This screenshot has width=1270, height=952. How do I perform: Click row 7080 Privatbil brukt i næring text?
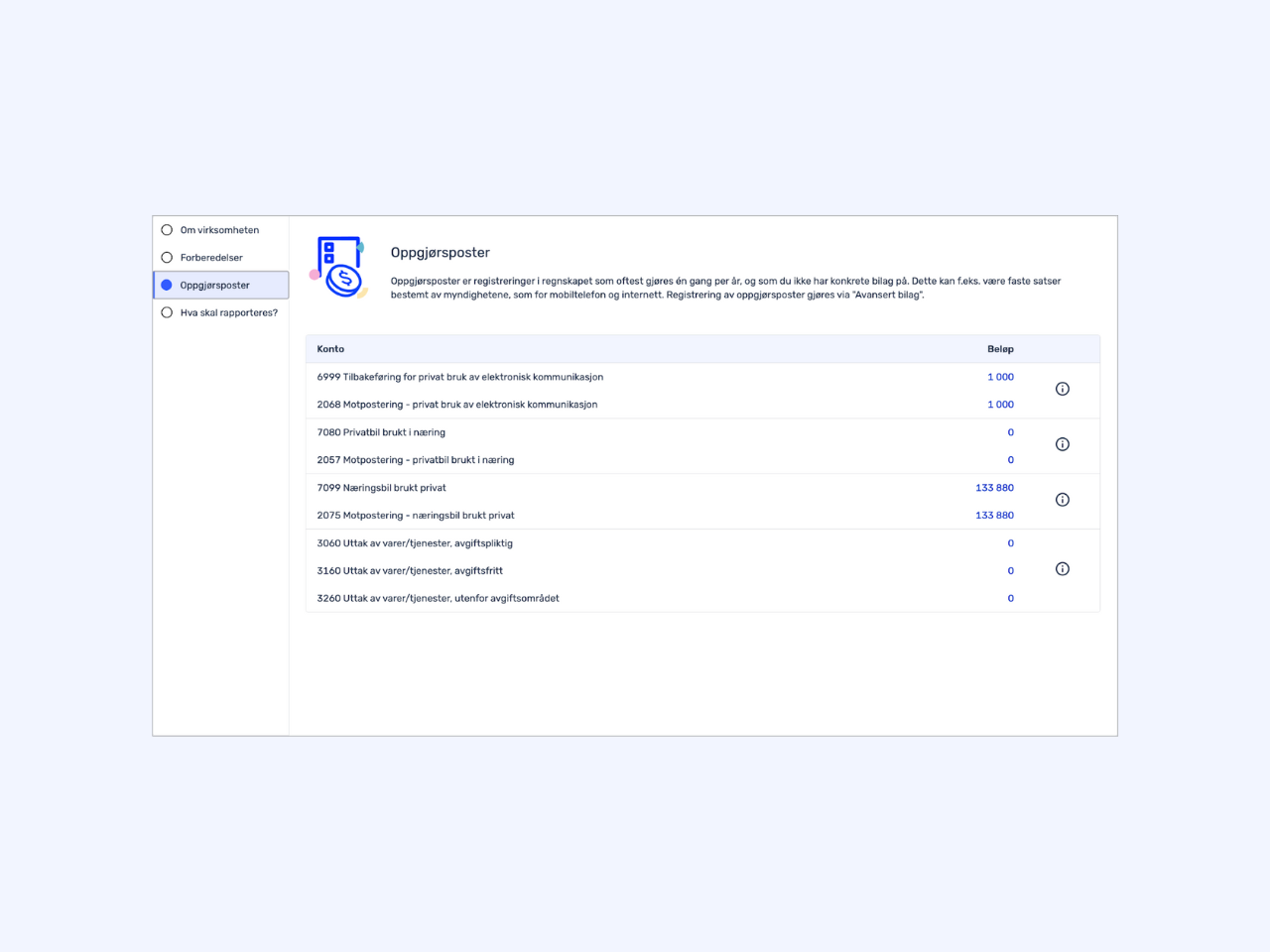(x=381, y=432)
